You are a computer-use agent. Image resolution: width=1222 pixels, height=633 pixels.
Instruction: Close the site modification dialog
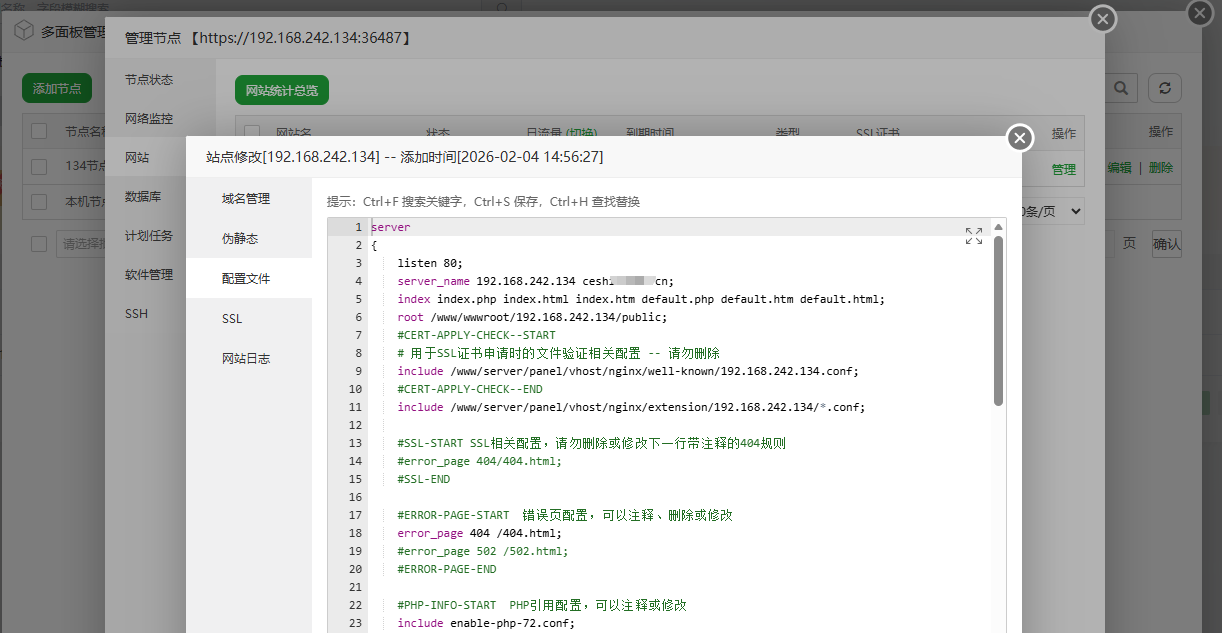point(1019,138)
